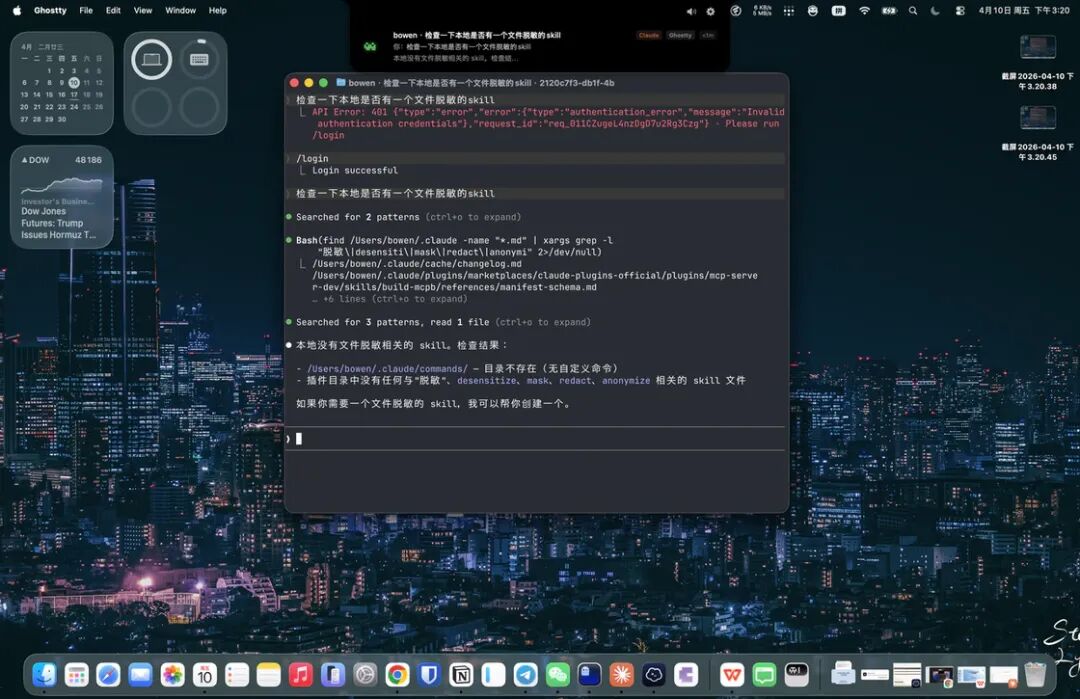Open Notion from the Dock
Viewport: 1080px width, 699px height.
[x=461, y=675]
